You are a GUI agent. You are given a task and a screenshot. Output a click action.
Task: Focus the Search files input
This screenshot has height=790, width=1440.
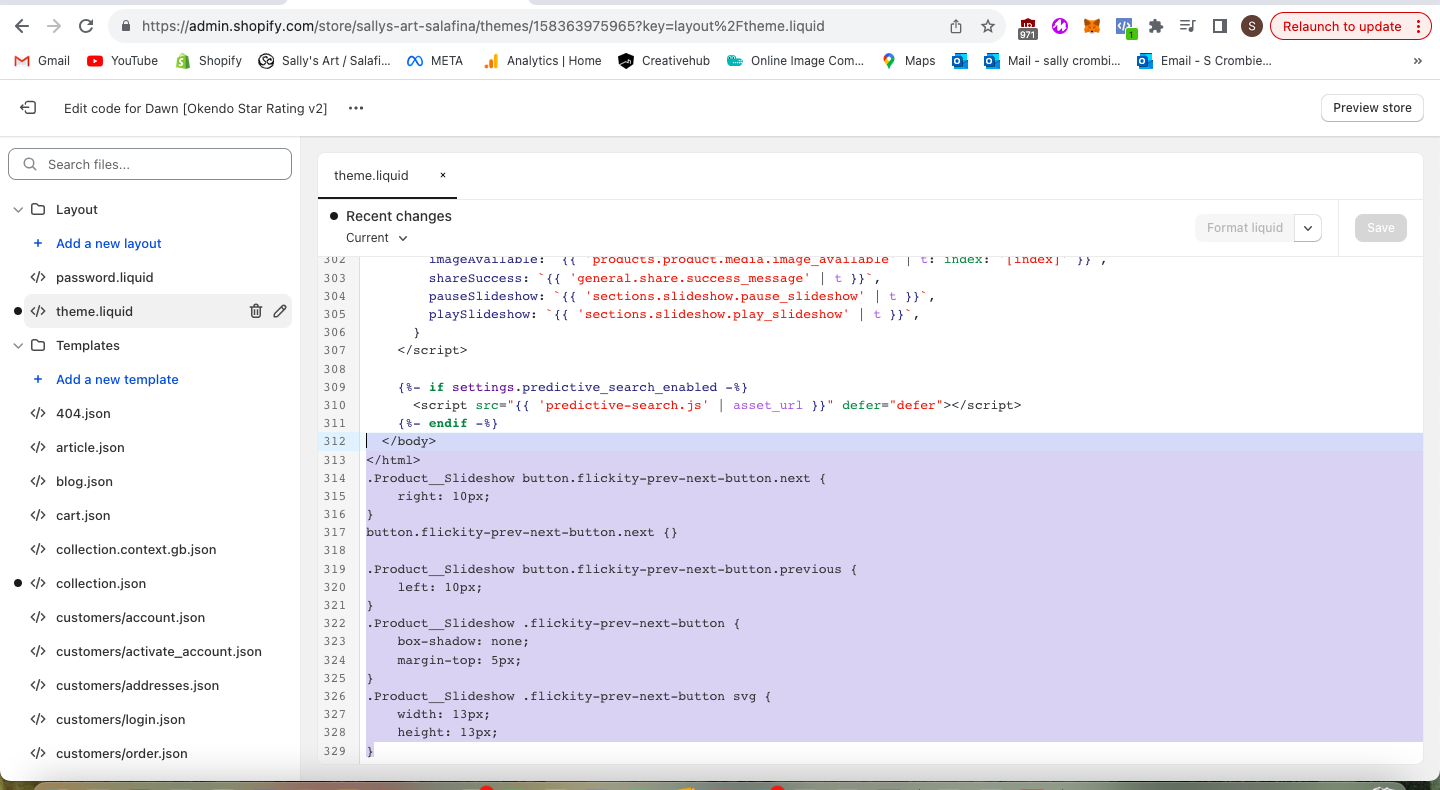[x=150, y=164]
